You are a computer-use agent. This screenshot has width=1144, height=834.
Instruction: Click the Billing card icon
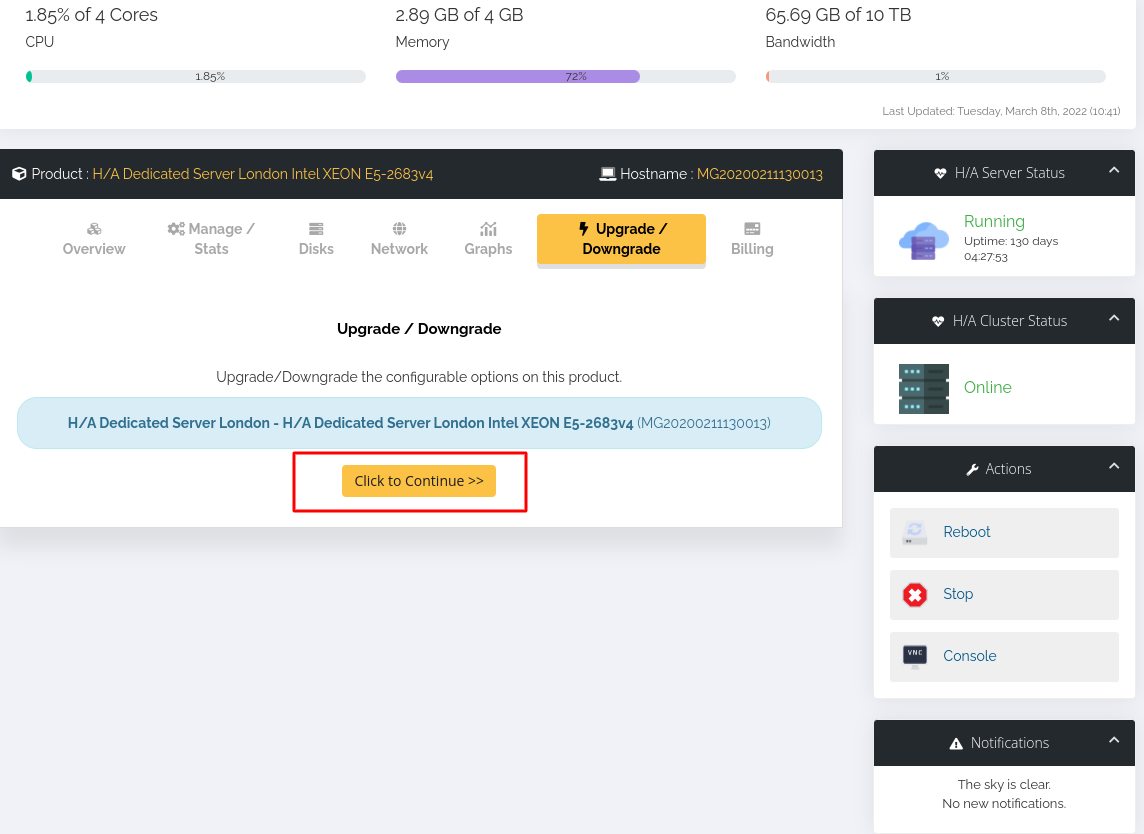pos(752,229)
